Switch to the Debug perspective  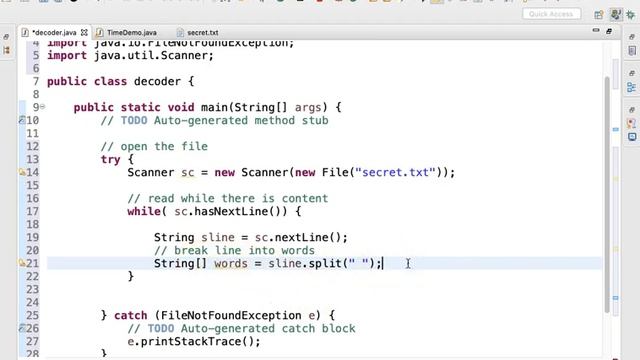tap(631, 15)
